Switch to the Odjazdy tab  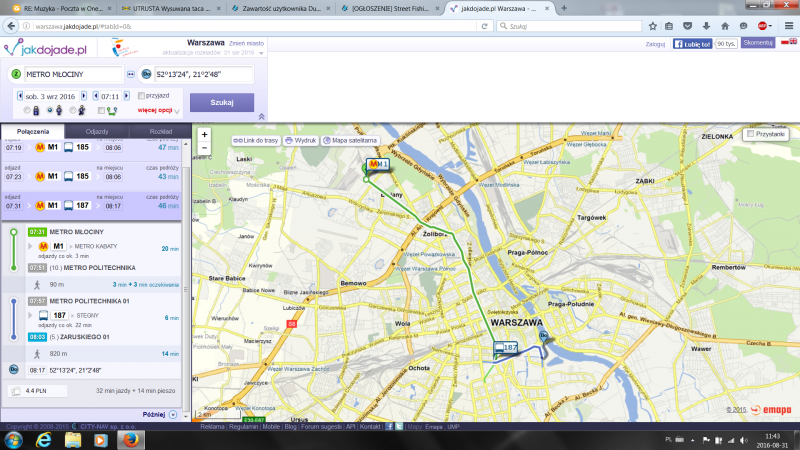(97, 131)
